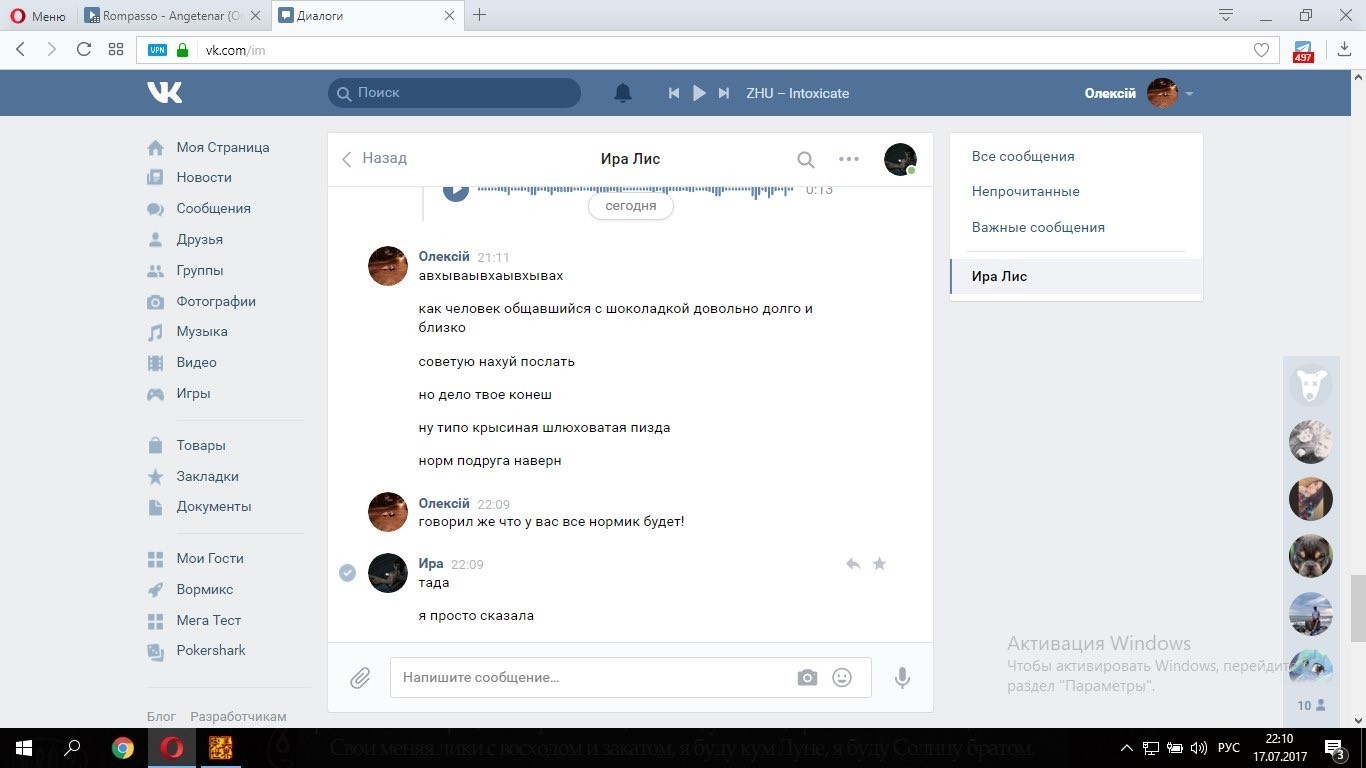Image resolution: width=1366 pixels, height=768 pixels.
Task: Click the Напишите сообщение text field
Action: [590, 678]
